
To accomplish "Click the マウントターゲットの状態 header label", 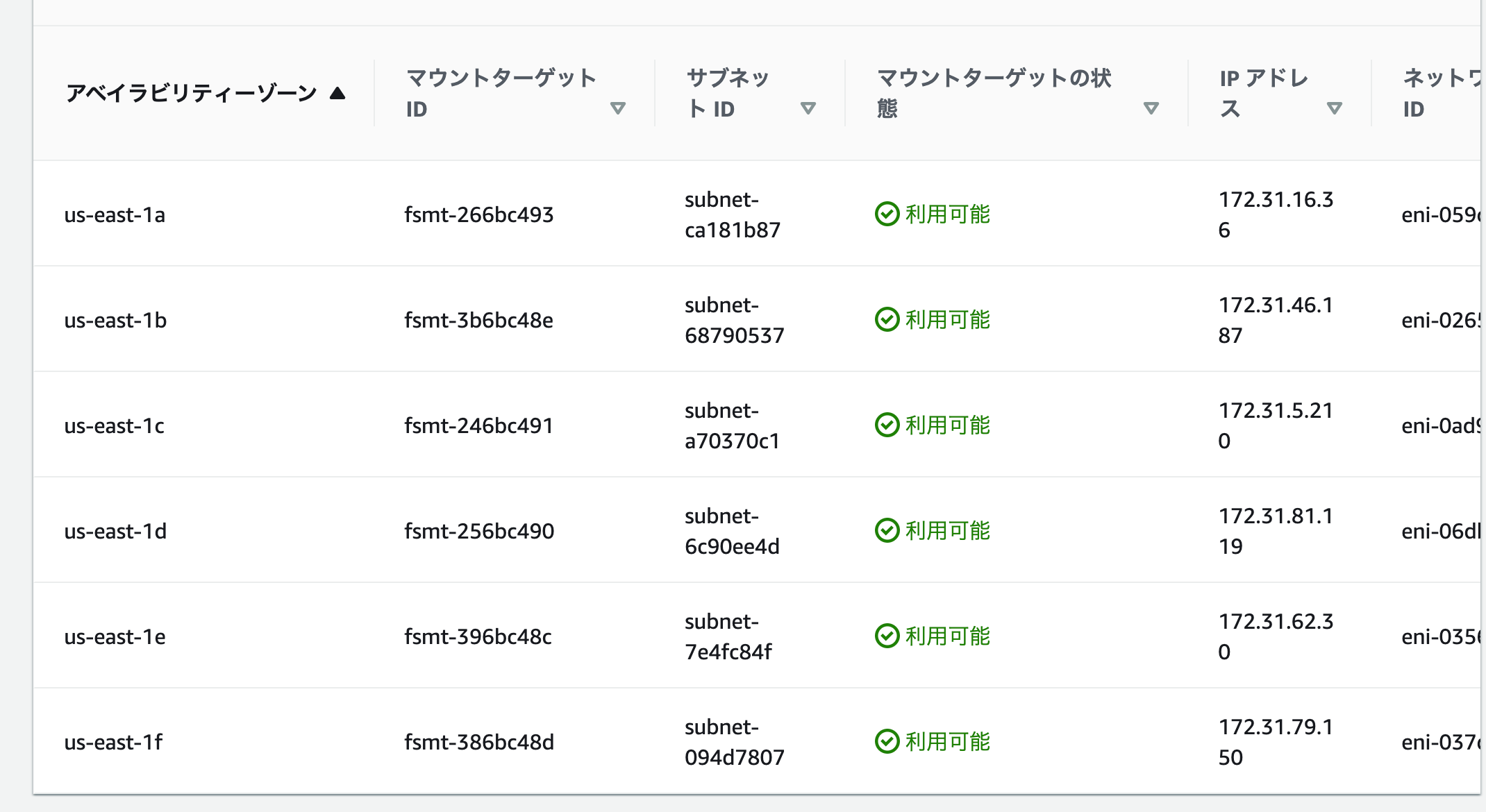I will (994, 93).
